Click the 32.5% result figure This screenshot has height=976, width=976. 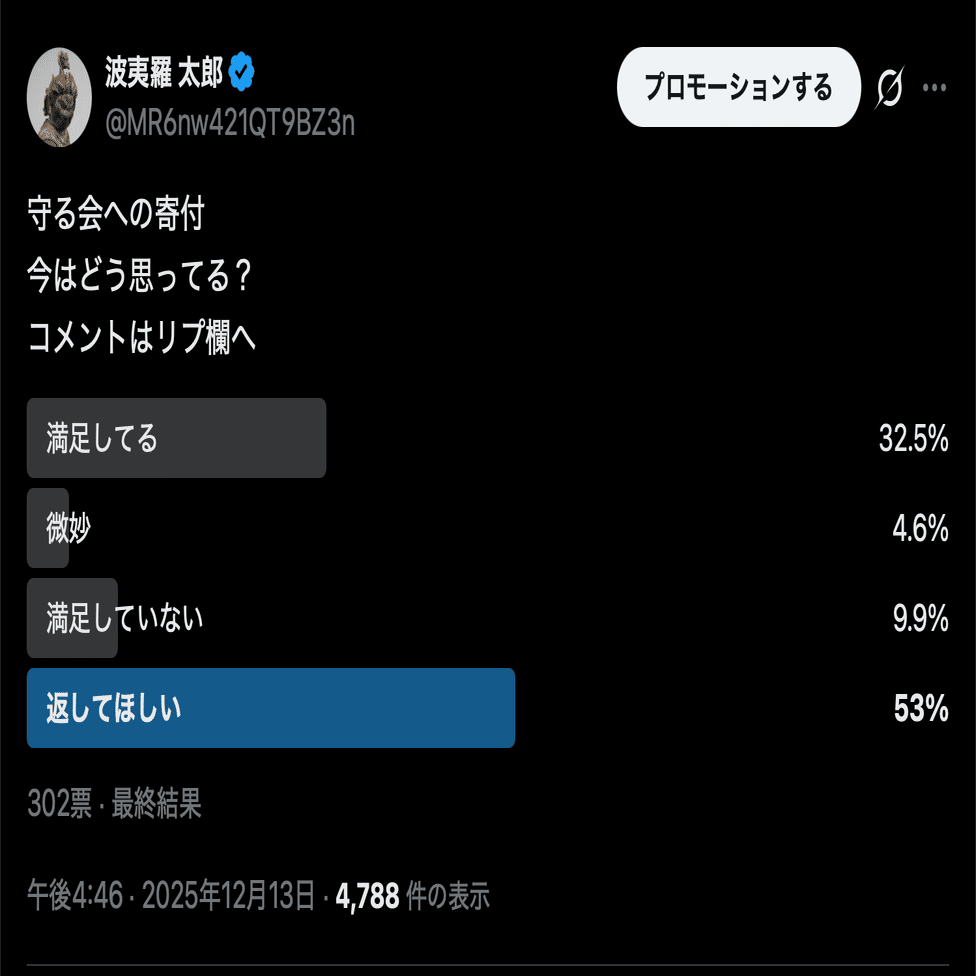(913, 439)
